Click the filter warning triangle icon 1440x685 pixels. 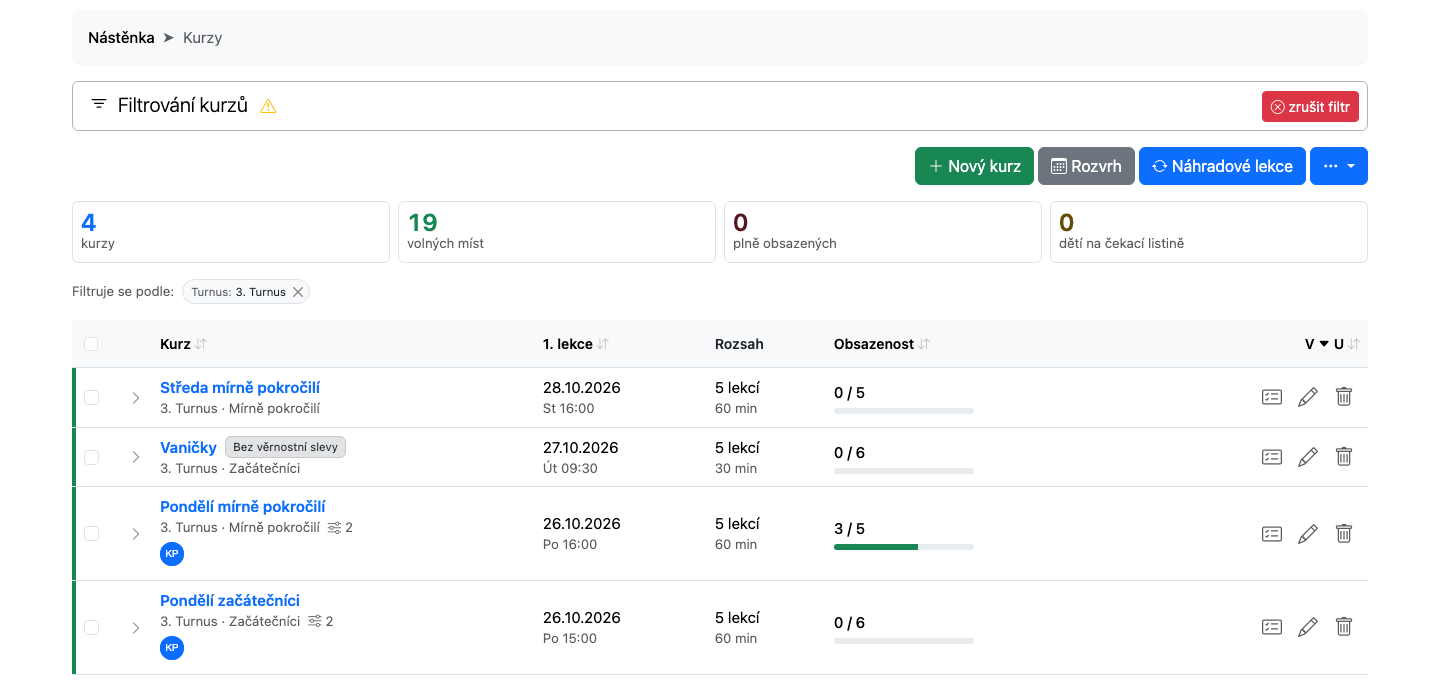click(x=268, y=106)
